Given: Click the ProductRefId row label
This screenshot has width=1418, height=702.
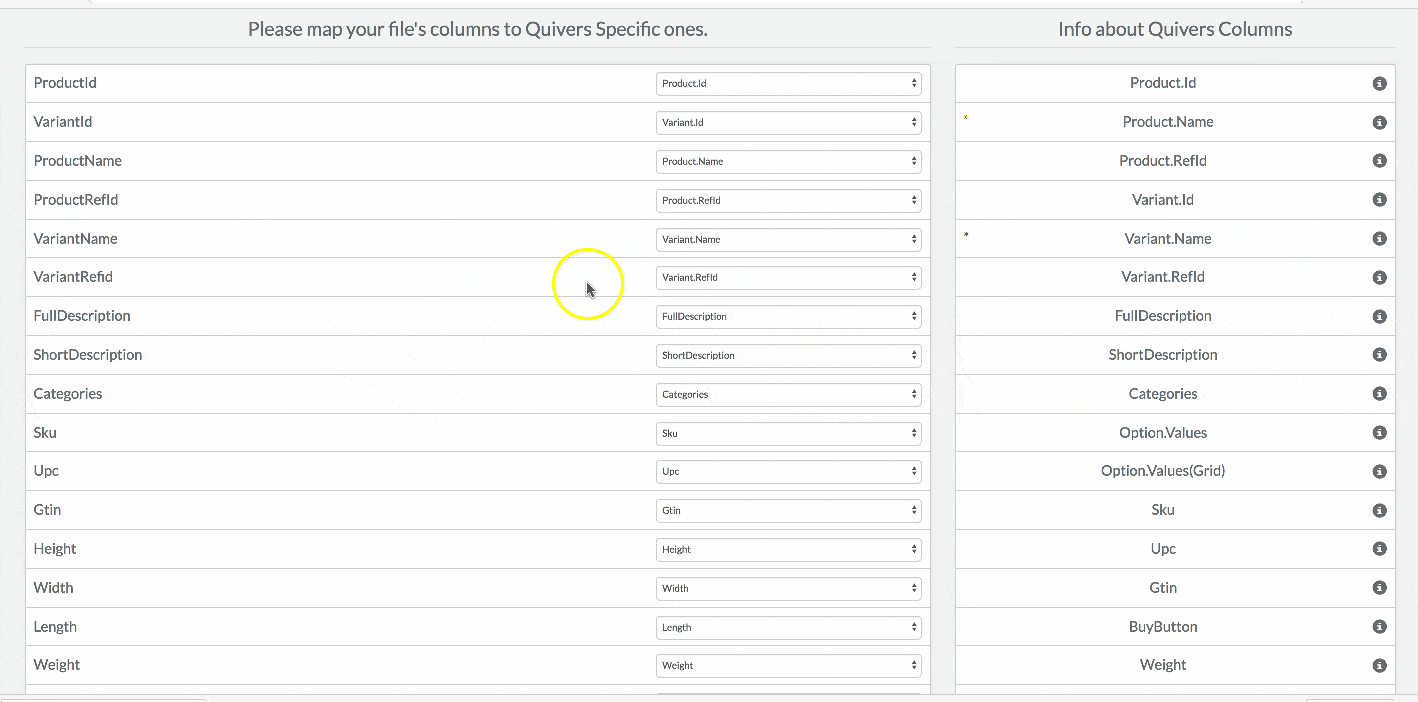Looking at the screenshot, I should tap(76, 200).
